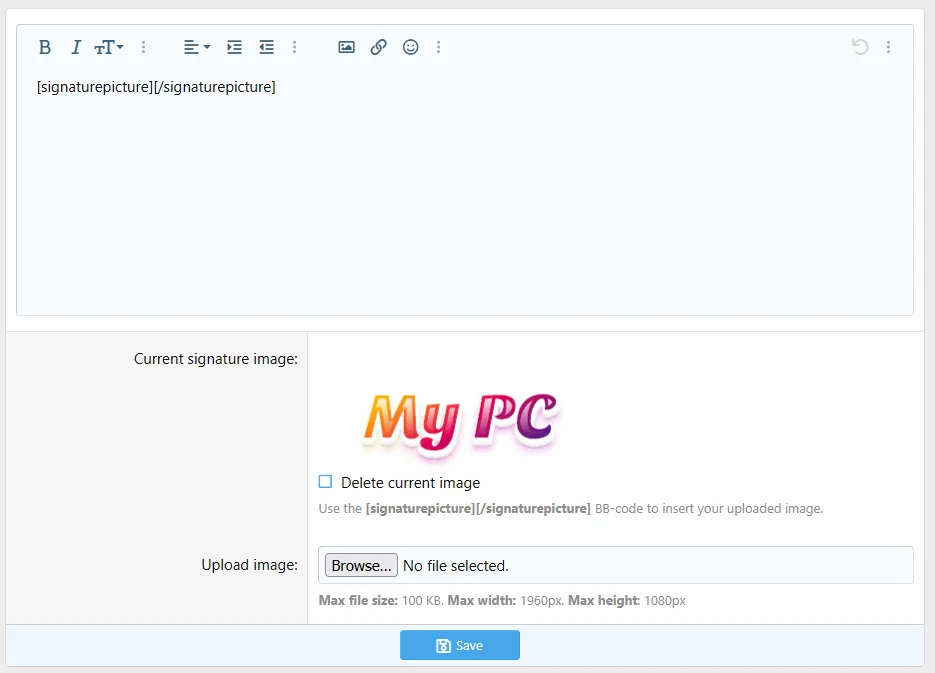This screenshot has height=673, width=935.
Task: Open more insert options menu
Action: coord(439,47)
